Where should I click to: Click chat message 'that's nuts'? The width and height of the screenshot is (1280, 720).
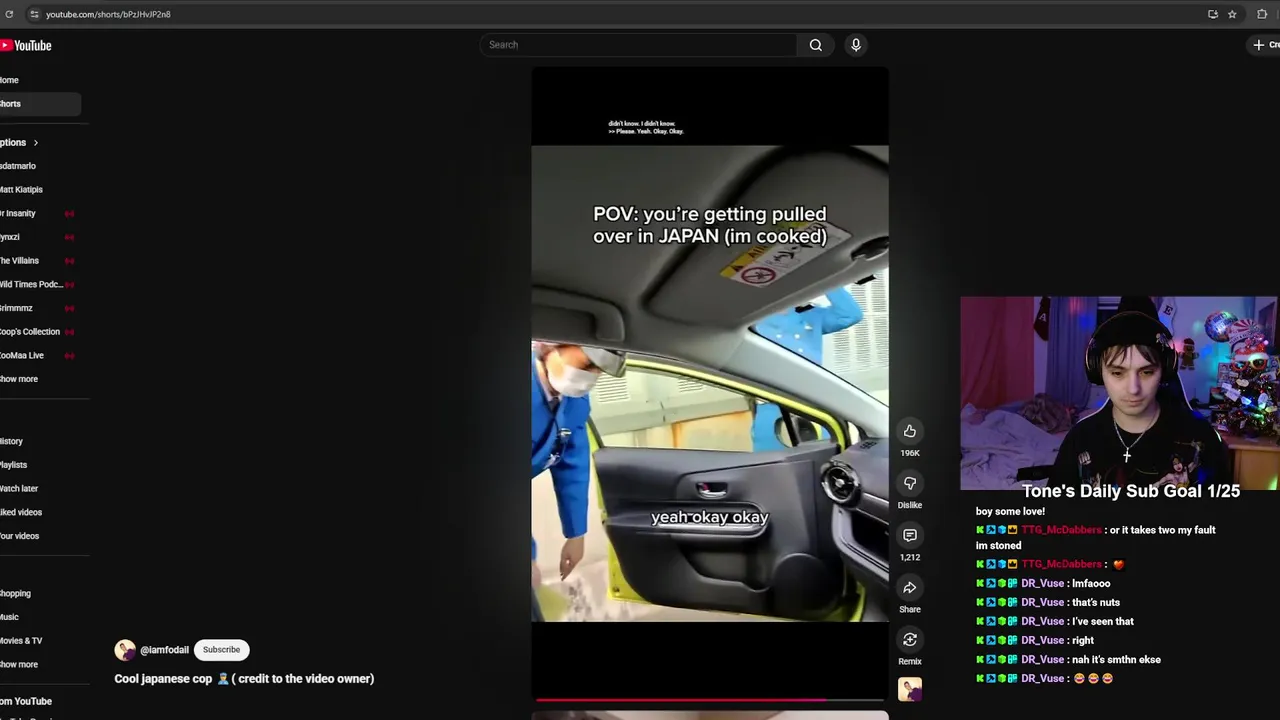[x=1096, y=603]
